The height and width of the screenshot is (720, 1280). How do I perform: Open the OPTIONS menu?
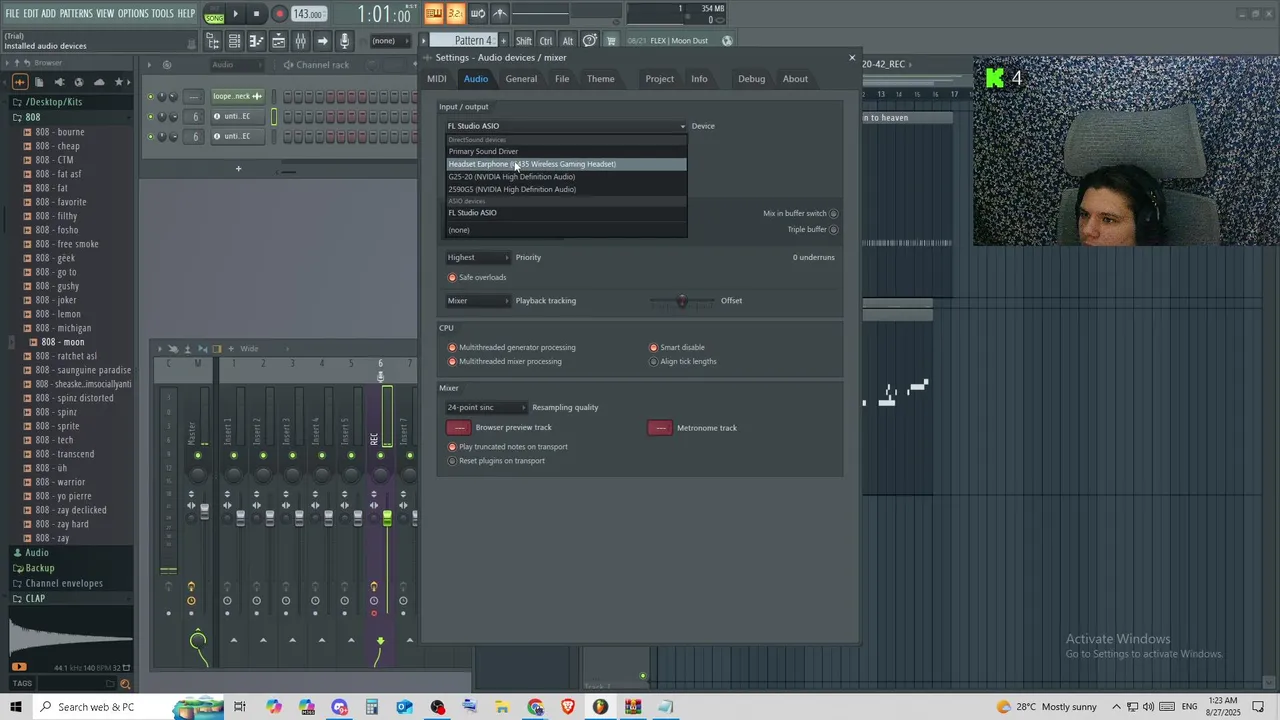tap(133, 13)
